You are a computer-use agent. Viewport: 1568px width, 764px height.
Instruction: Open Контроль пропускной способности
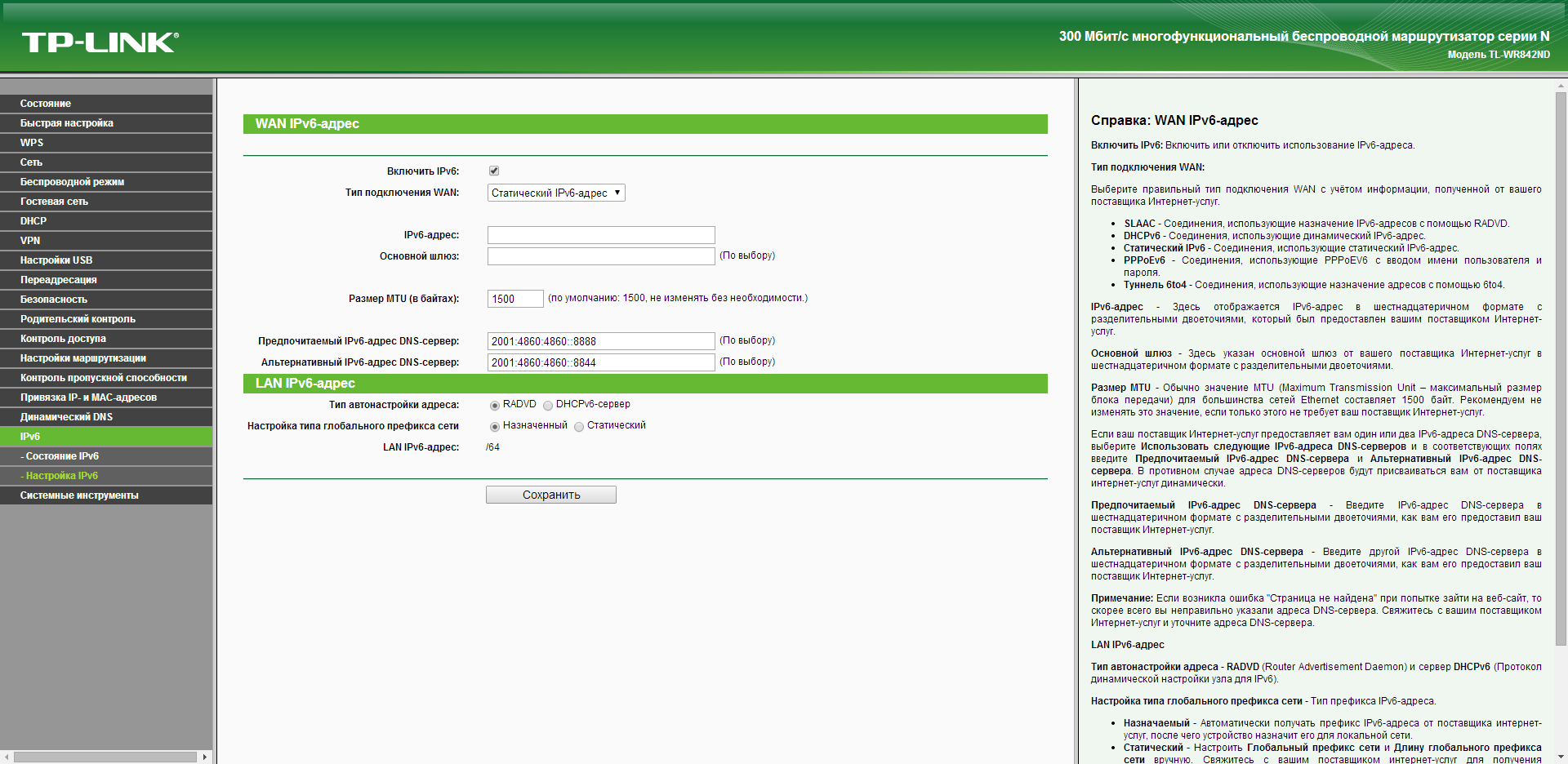click(106, 378)
